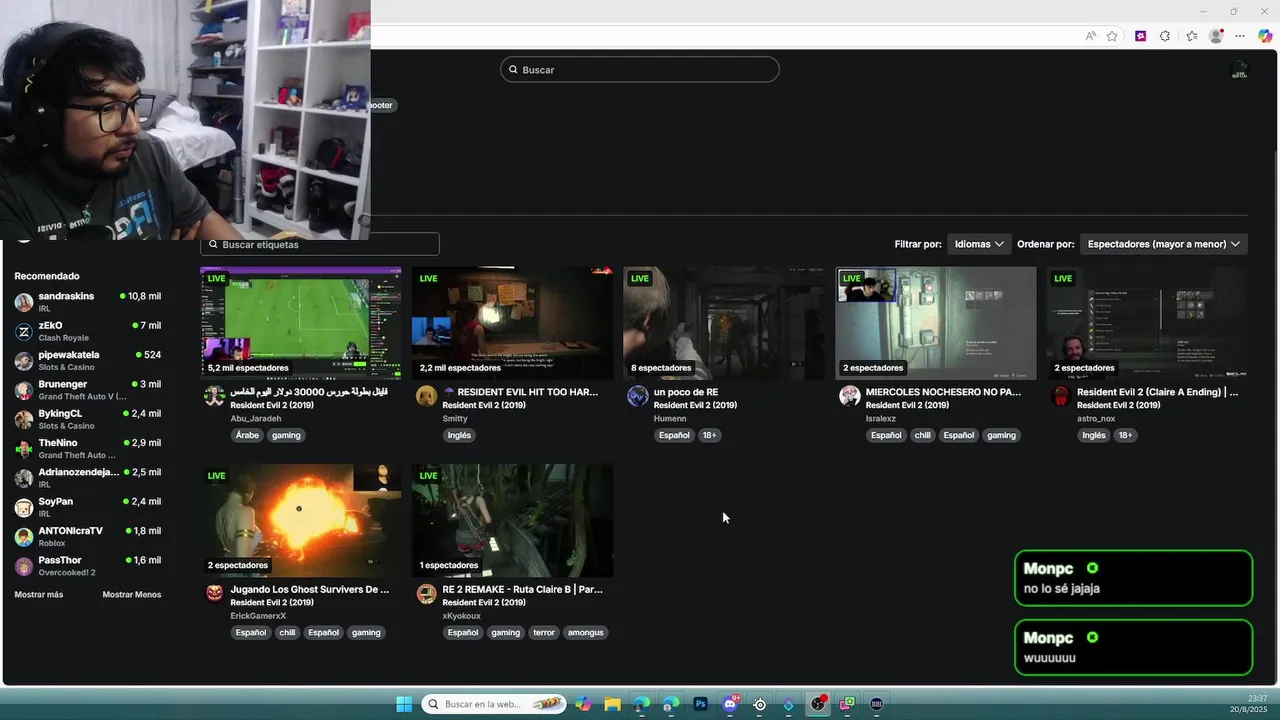Open ErickGamerxX channel avatar
Viewport: 1280px width, 720px height.
pos(214,593)
